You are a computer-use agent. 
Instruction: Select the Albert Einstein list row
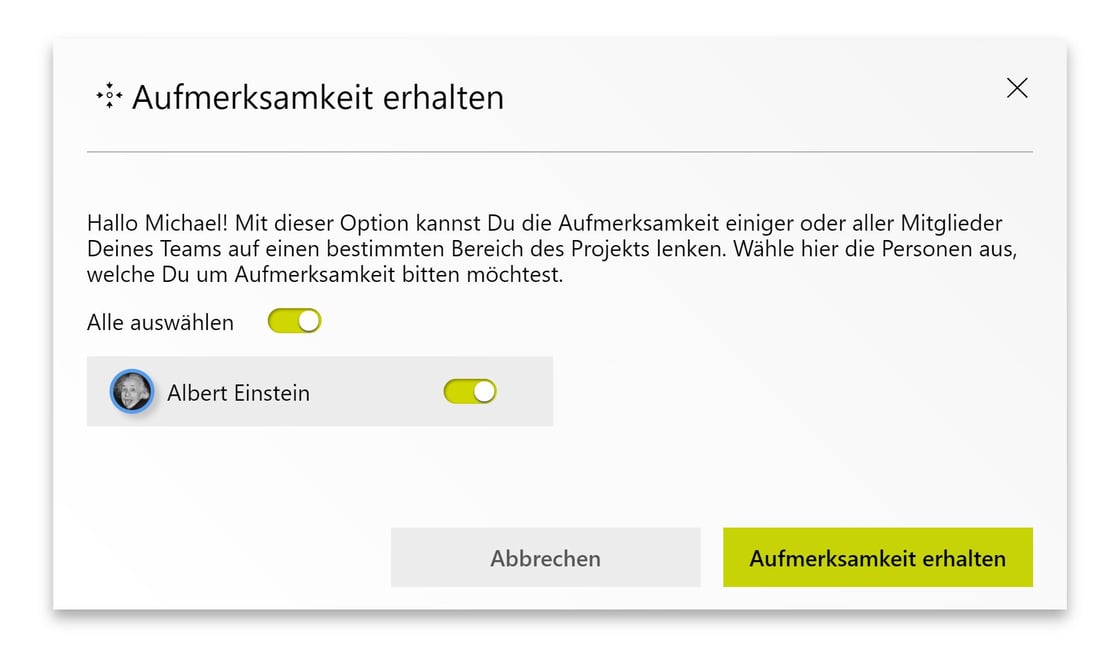coord(320,391)
